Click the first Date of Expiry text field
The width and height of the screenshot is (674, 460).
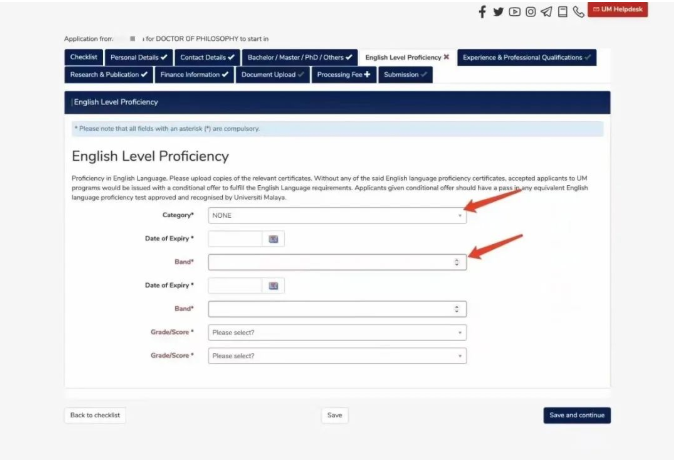pyautogui.click(x=235, y=239)
